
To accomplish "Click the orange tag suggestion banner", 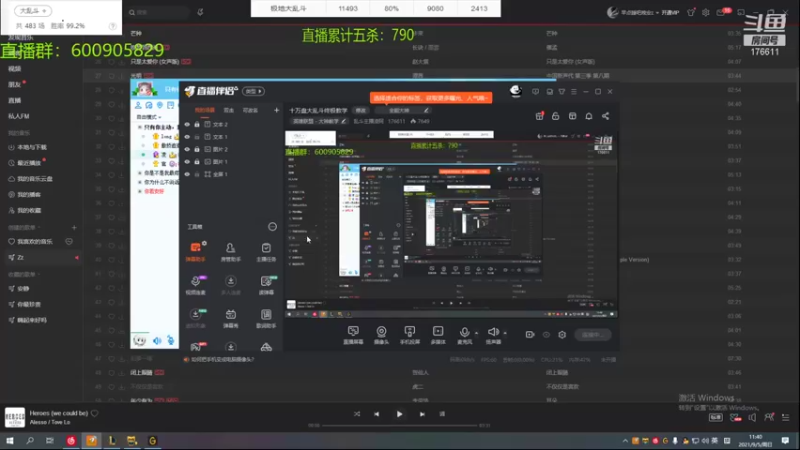I will point(431,98).
